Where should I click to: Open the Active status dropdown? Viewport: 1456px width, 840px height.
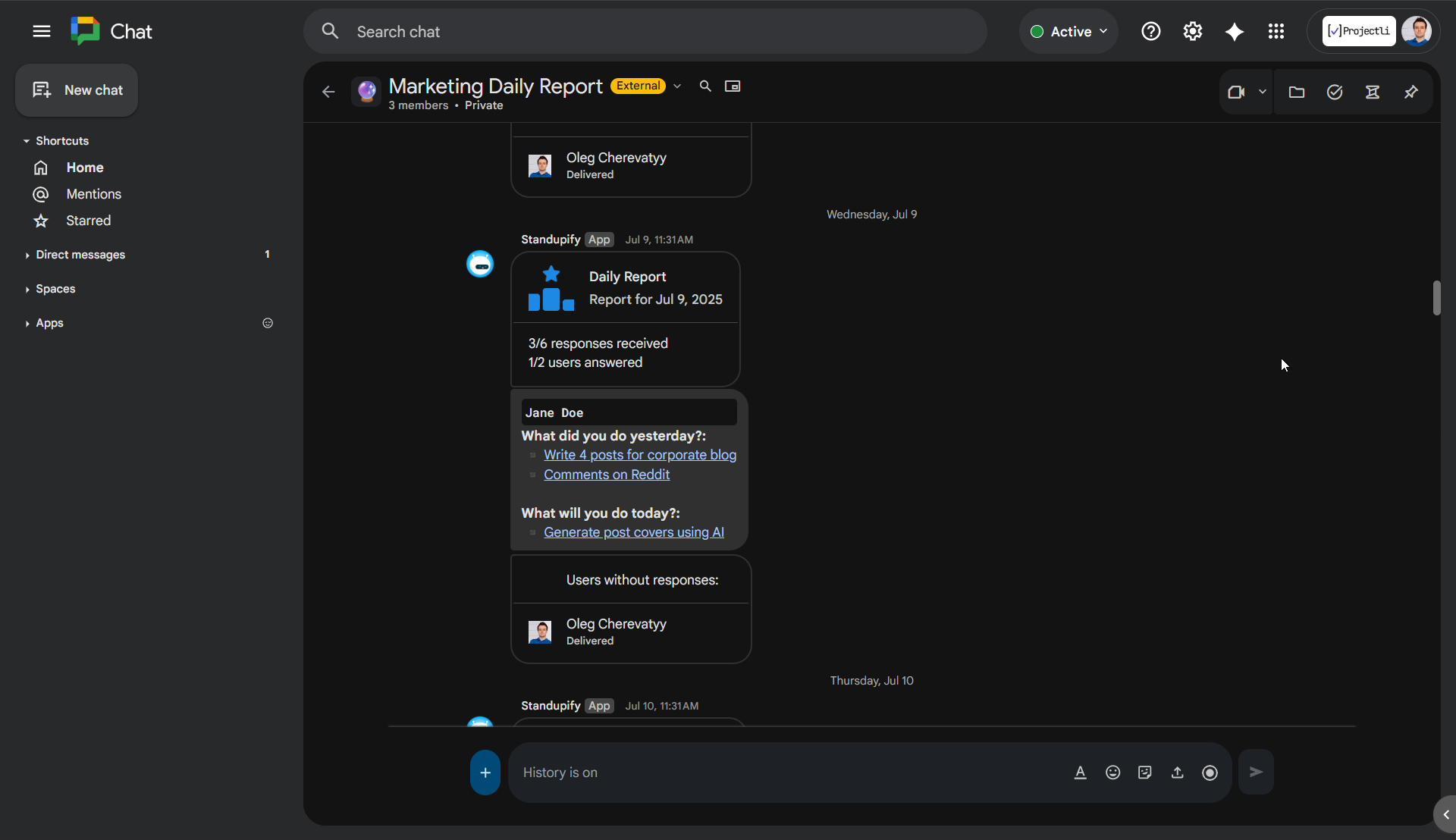click(1068, 31)
